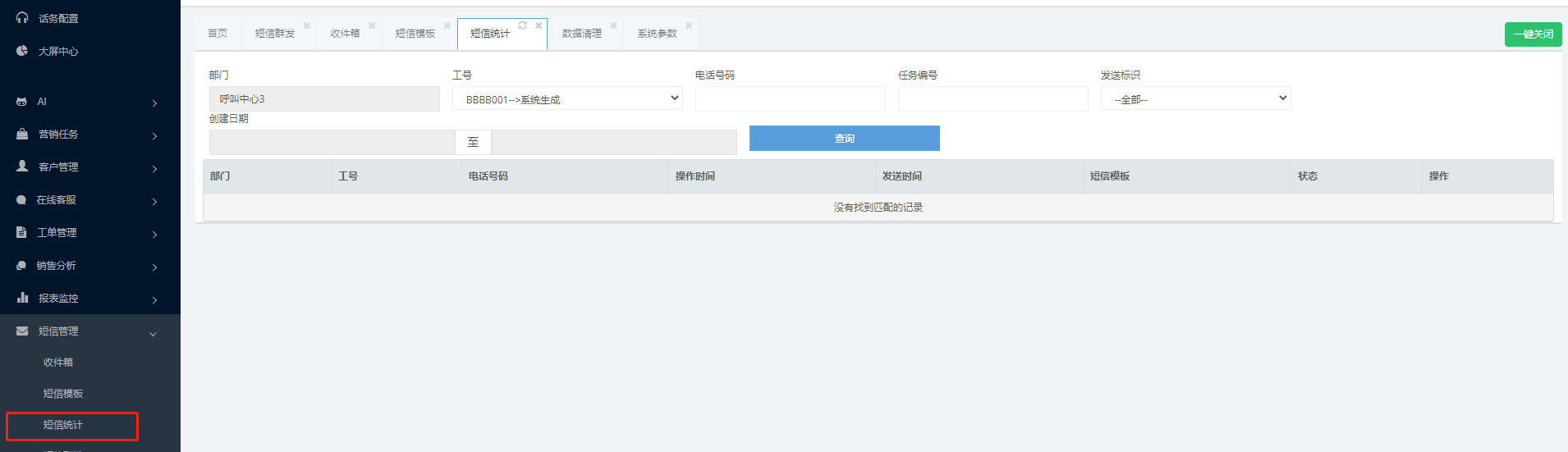Click the 创建日期 start date field

coord(332,142)
